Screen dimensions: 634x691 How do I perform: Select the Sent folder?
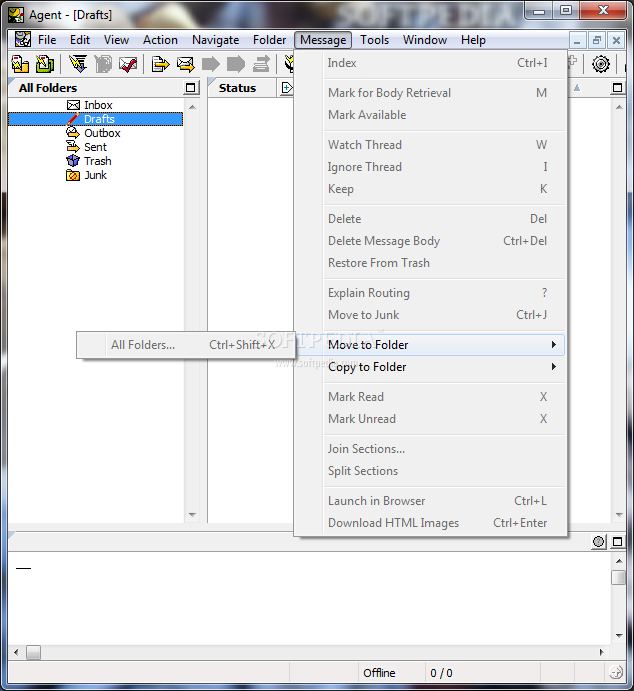pos(95,147)
